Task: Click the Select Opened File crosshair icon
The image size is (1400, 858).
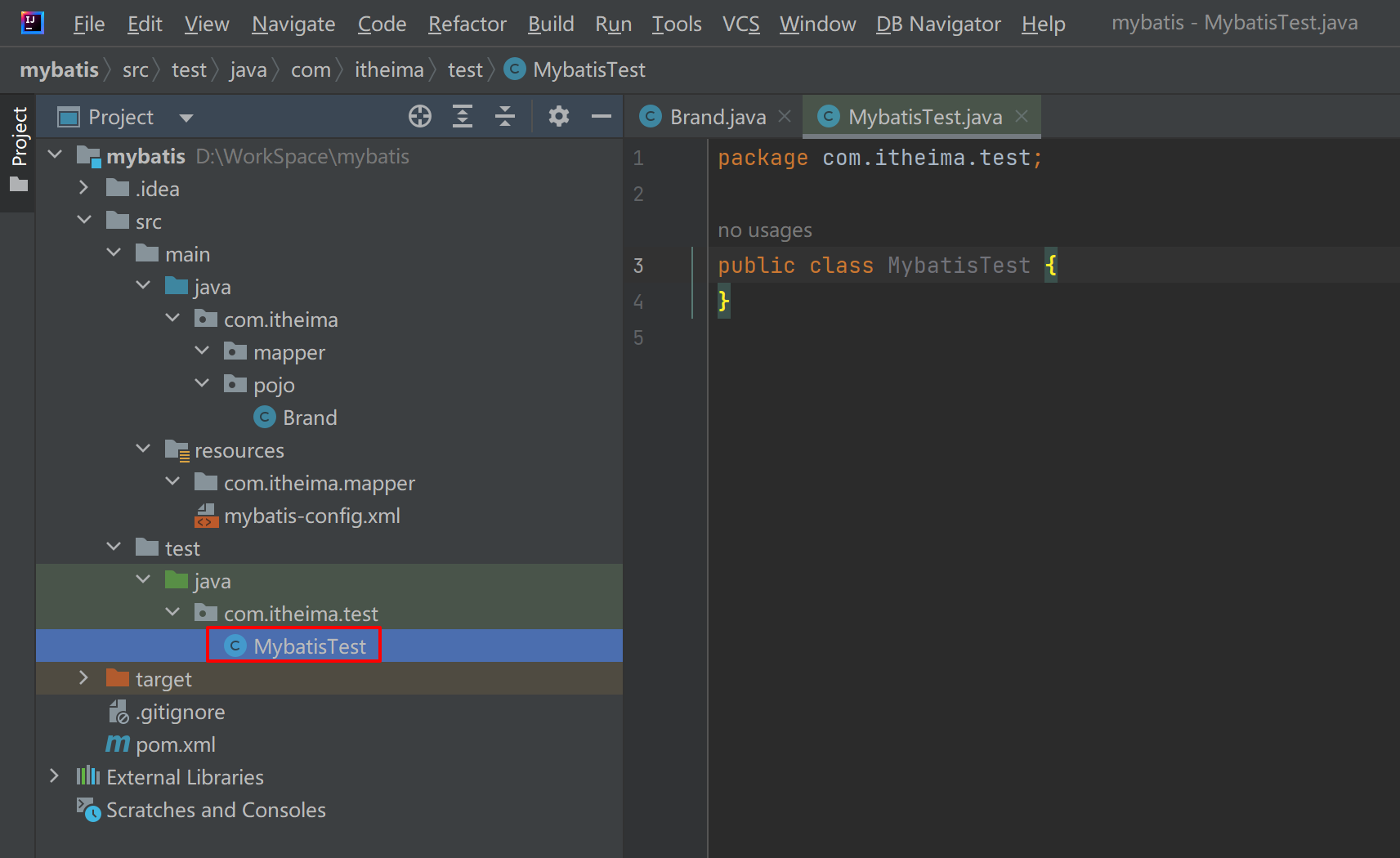Action: [420, 117]
